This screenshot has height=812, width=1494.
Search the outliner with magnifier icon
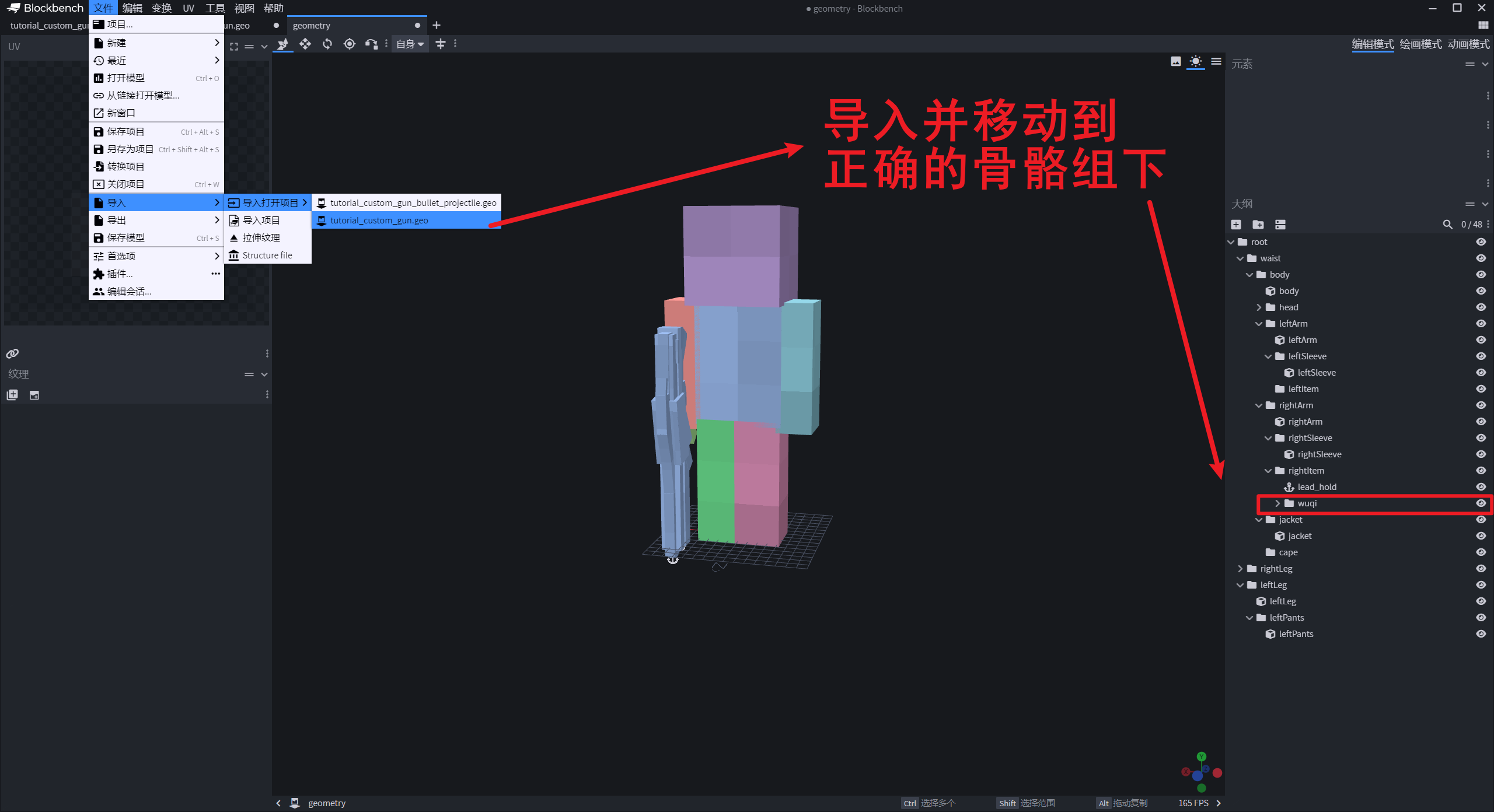pos(1448,225)
